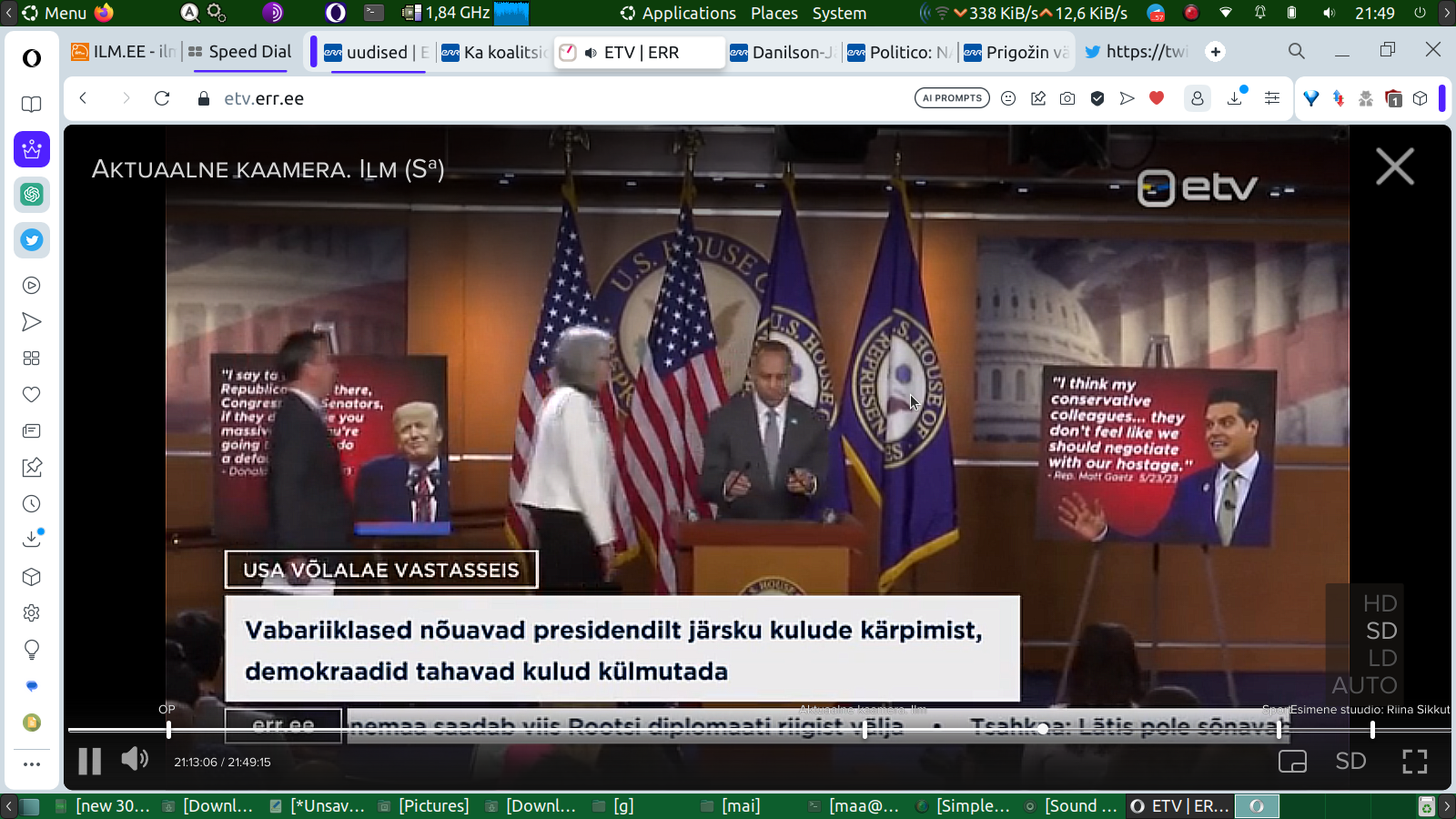
Task: Go back to the previous page
Action: click(x=84, y=98)
